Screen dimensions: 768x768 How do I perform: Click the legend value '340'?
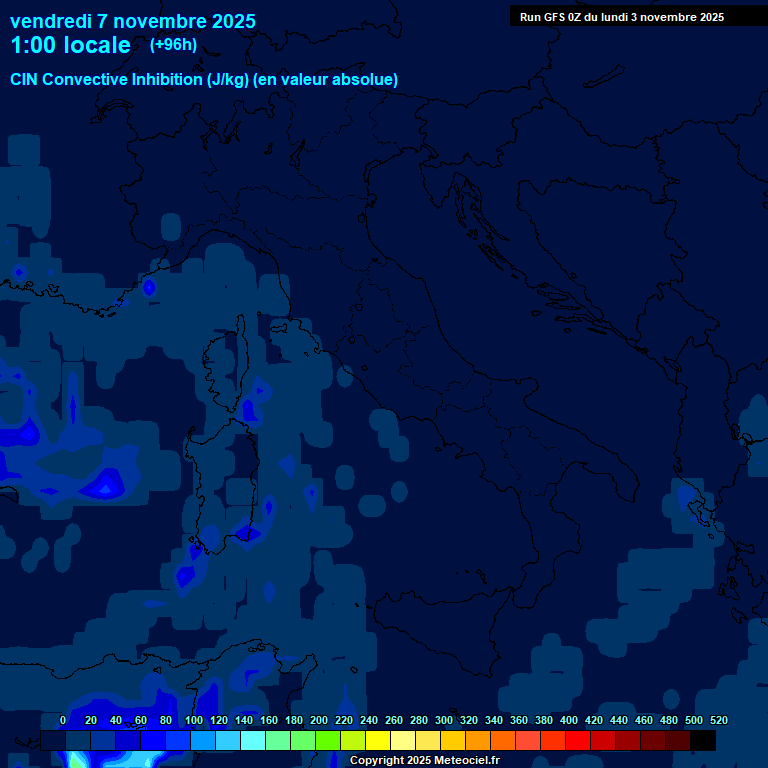tap(493, 720)
